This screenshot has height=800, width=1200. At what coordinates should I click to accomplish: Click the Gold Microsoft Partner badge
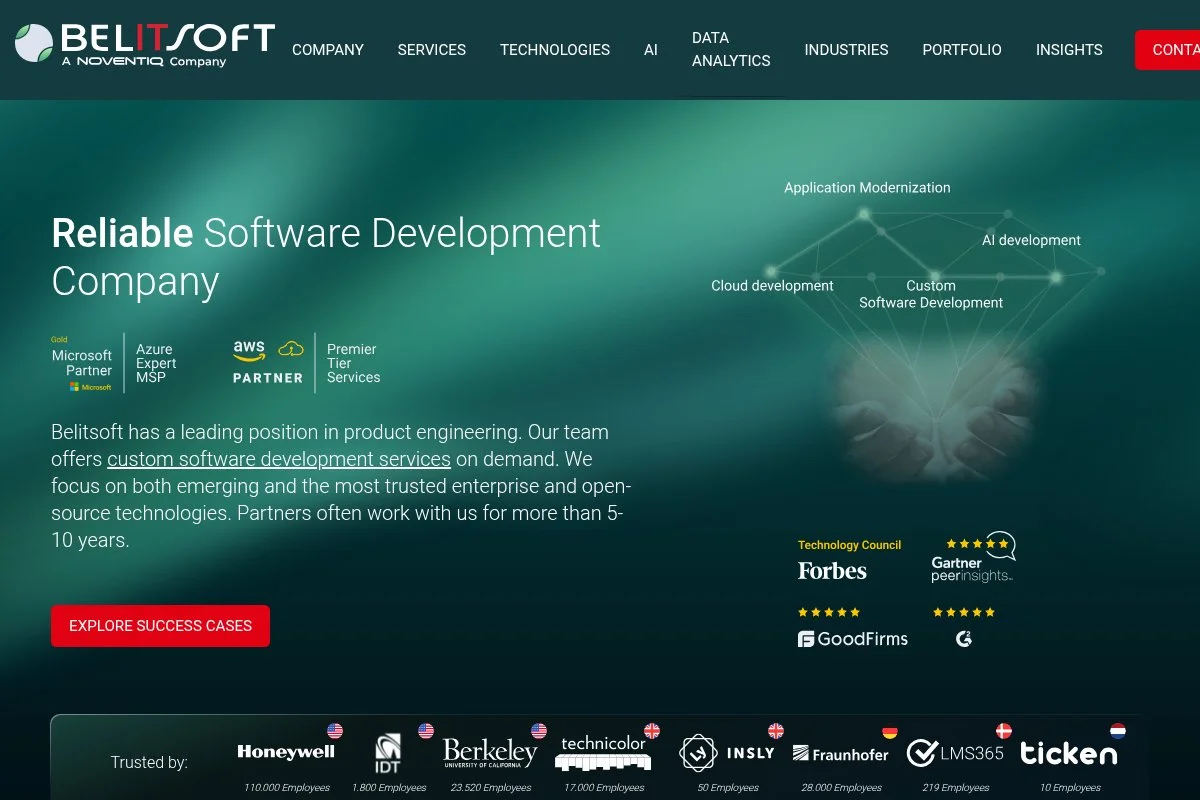82,363
